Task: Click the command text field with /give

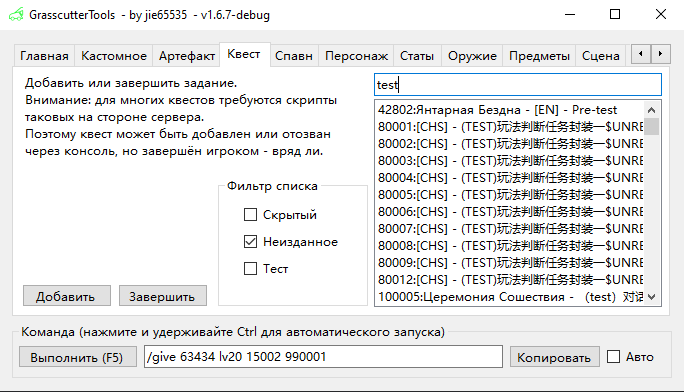Action: click(323, 357)
